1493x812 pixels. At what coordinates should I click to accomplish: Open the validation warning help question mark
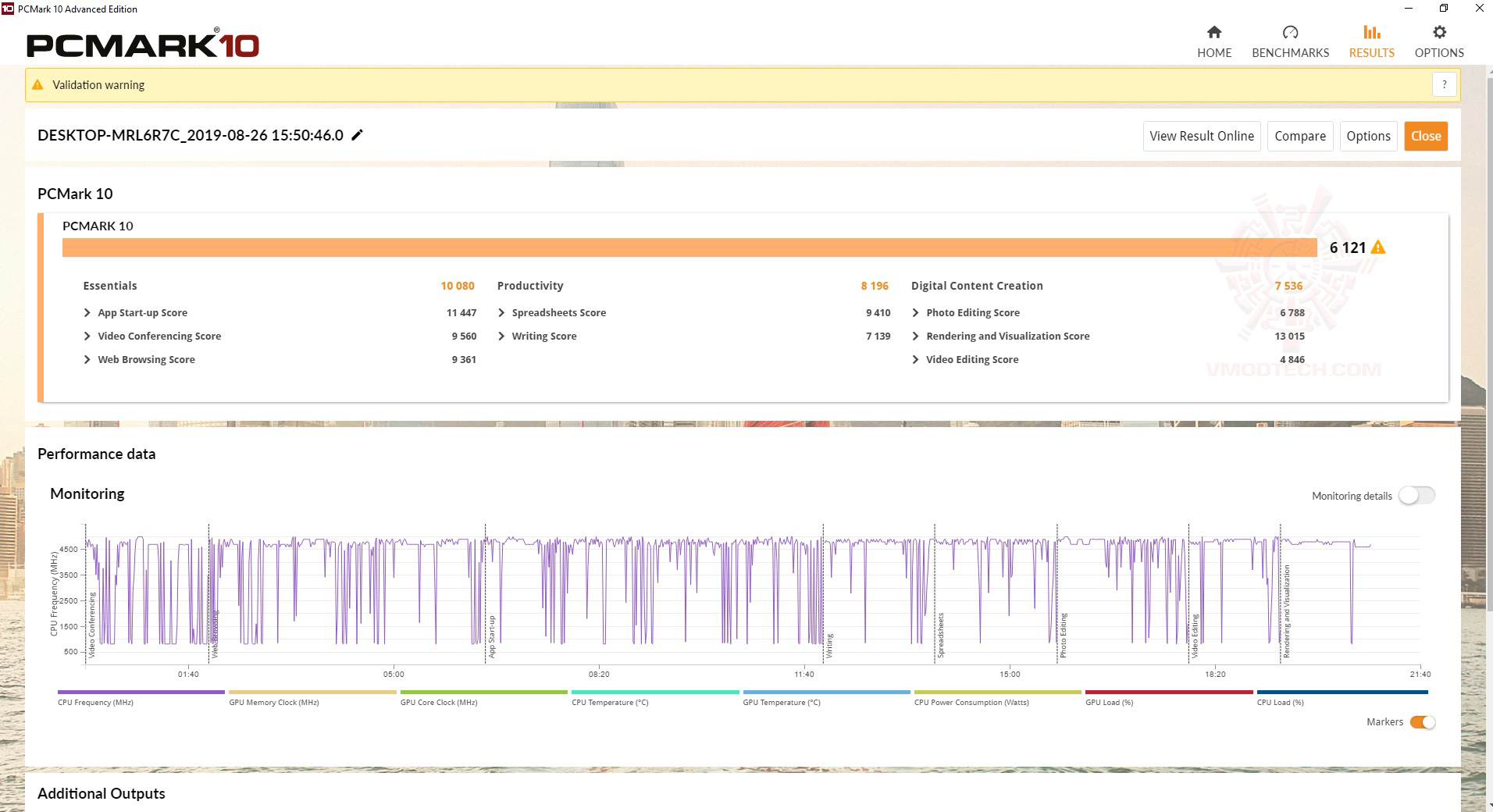click(1445, 84)
